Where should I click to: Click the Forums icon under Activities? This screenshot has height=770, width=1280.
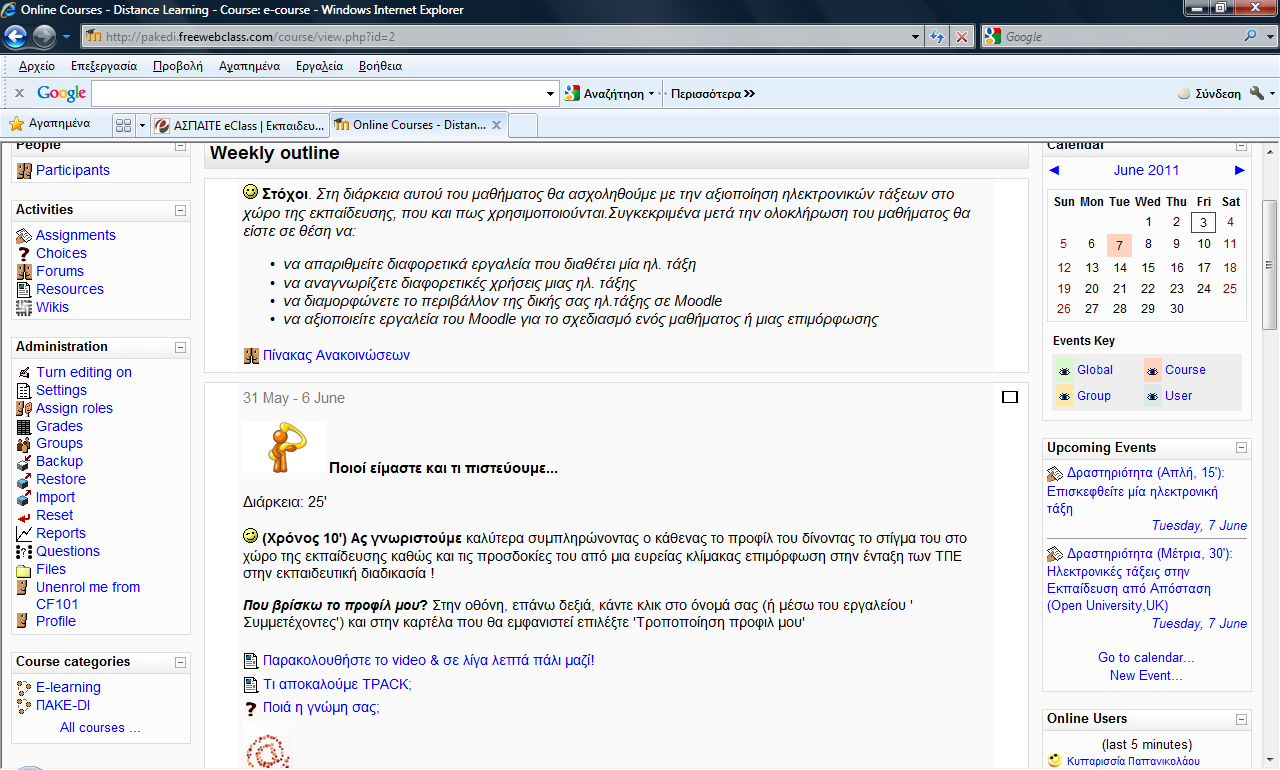point(24,271)
